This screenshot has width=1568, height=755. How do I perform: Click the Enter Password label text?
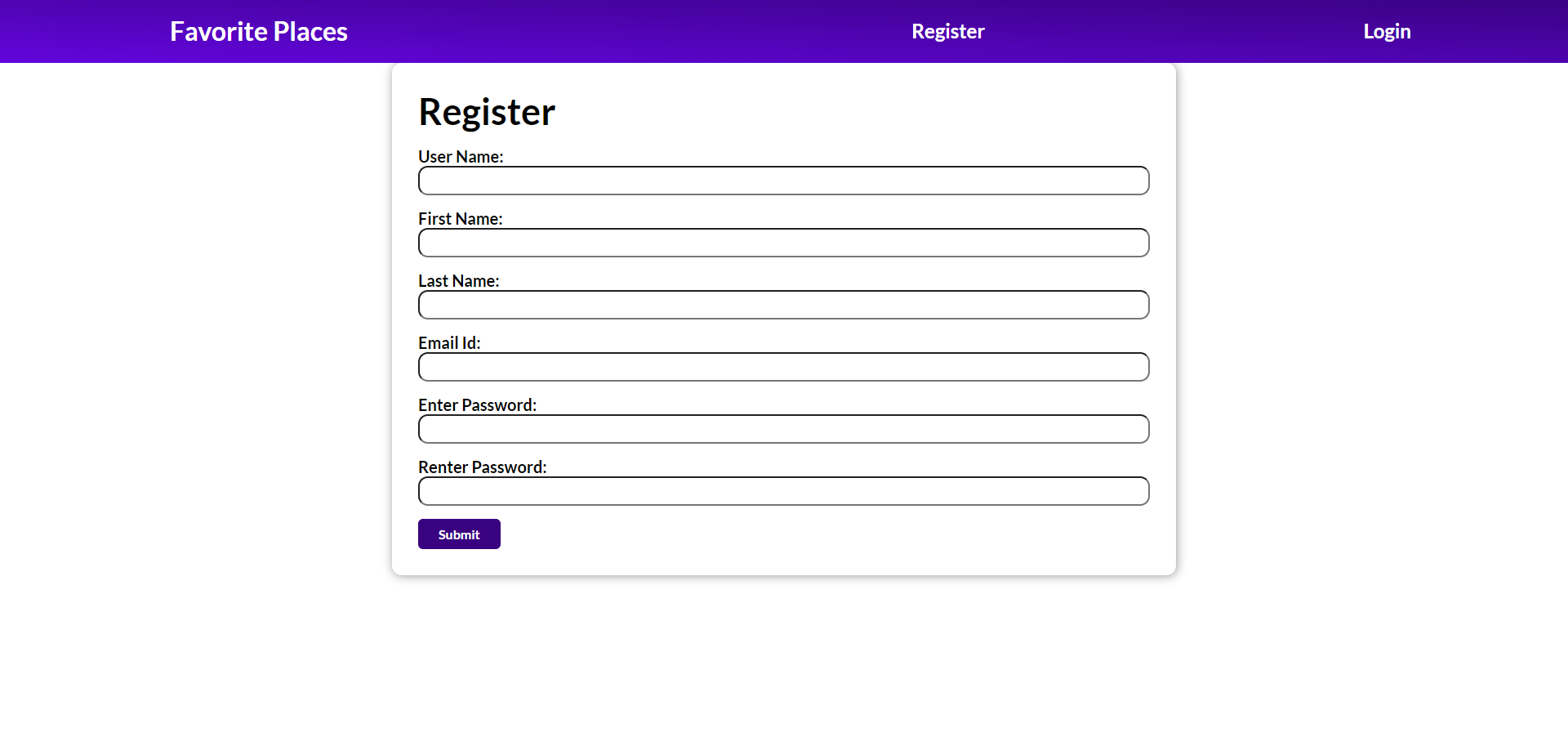477,404
